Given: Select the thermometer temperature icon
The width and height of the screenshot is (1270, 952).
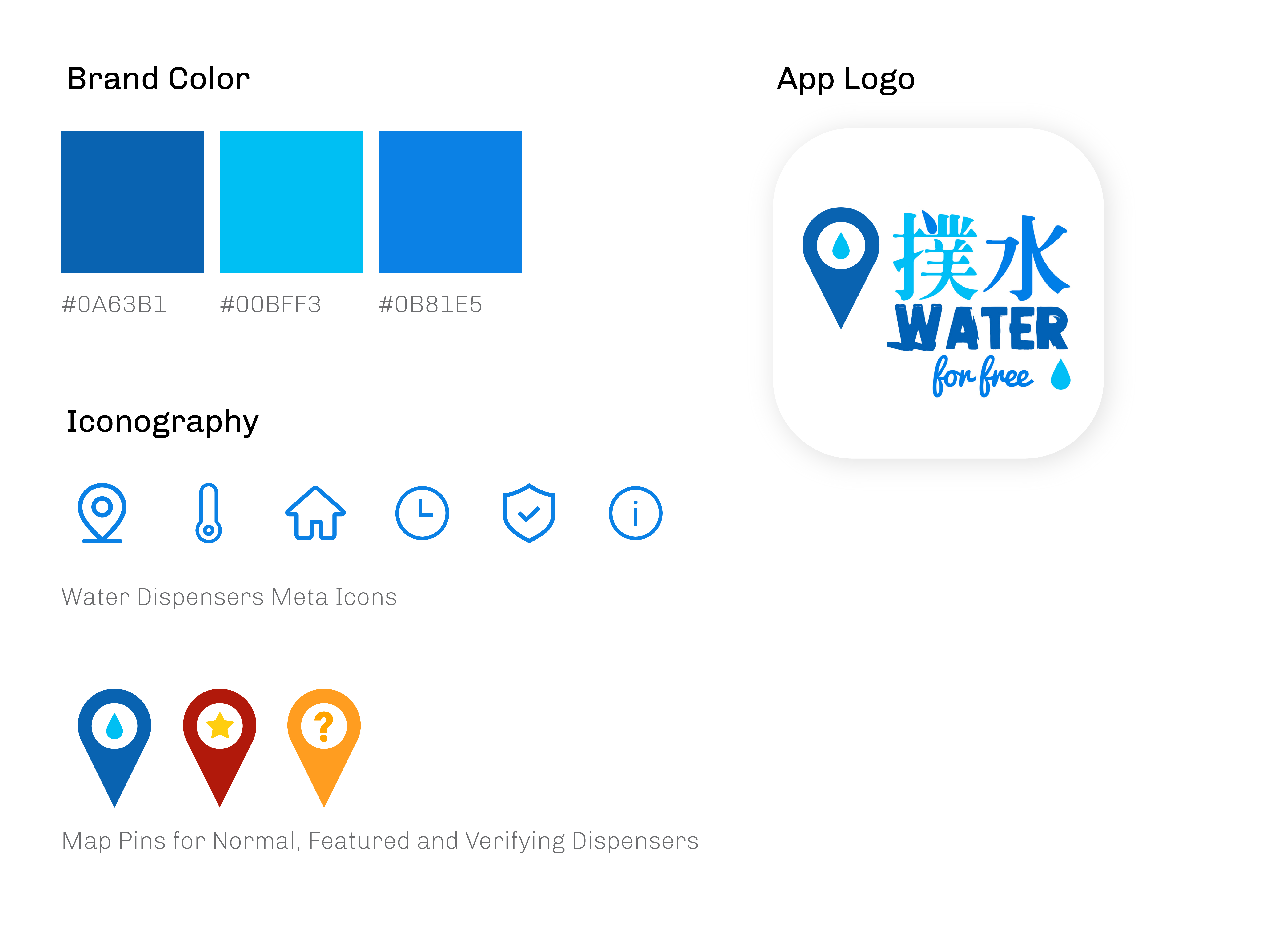Looking at the screenshot, I should pos(208,512).
